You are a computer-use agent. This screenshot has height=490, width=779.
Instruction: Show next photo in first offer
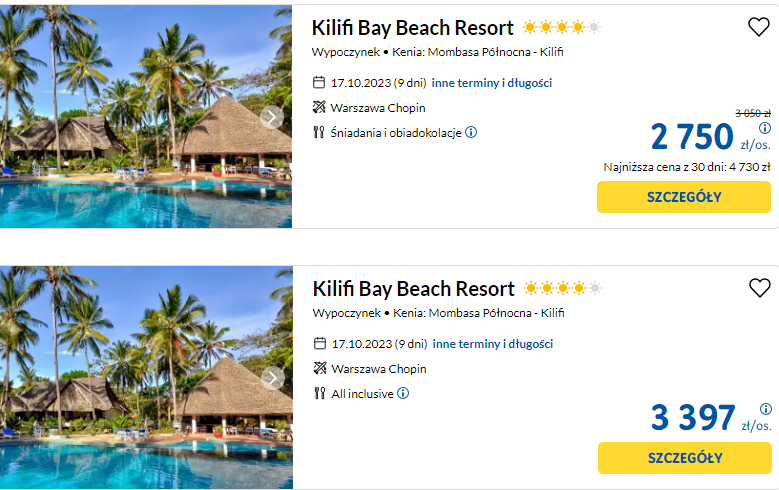(271, 117)
